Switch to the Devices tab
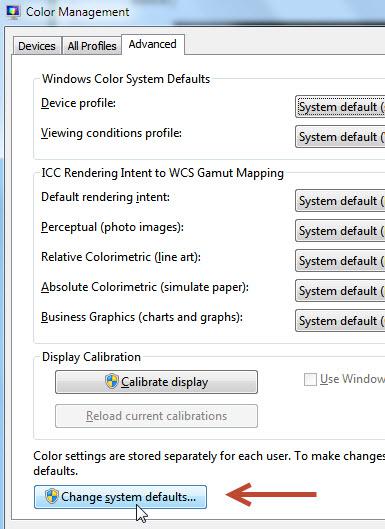This screenshot has width=385, height=529. click(37, 46)
